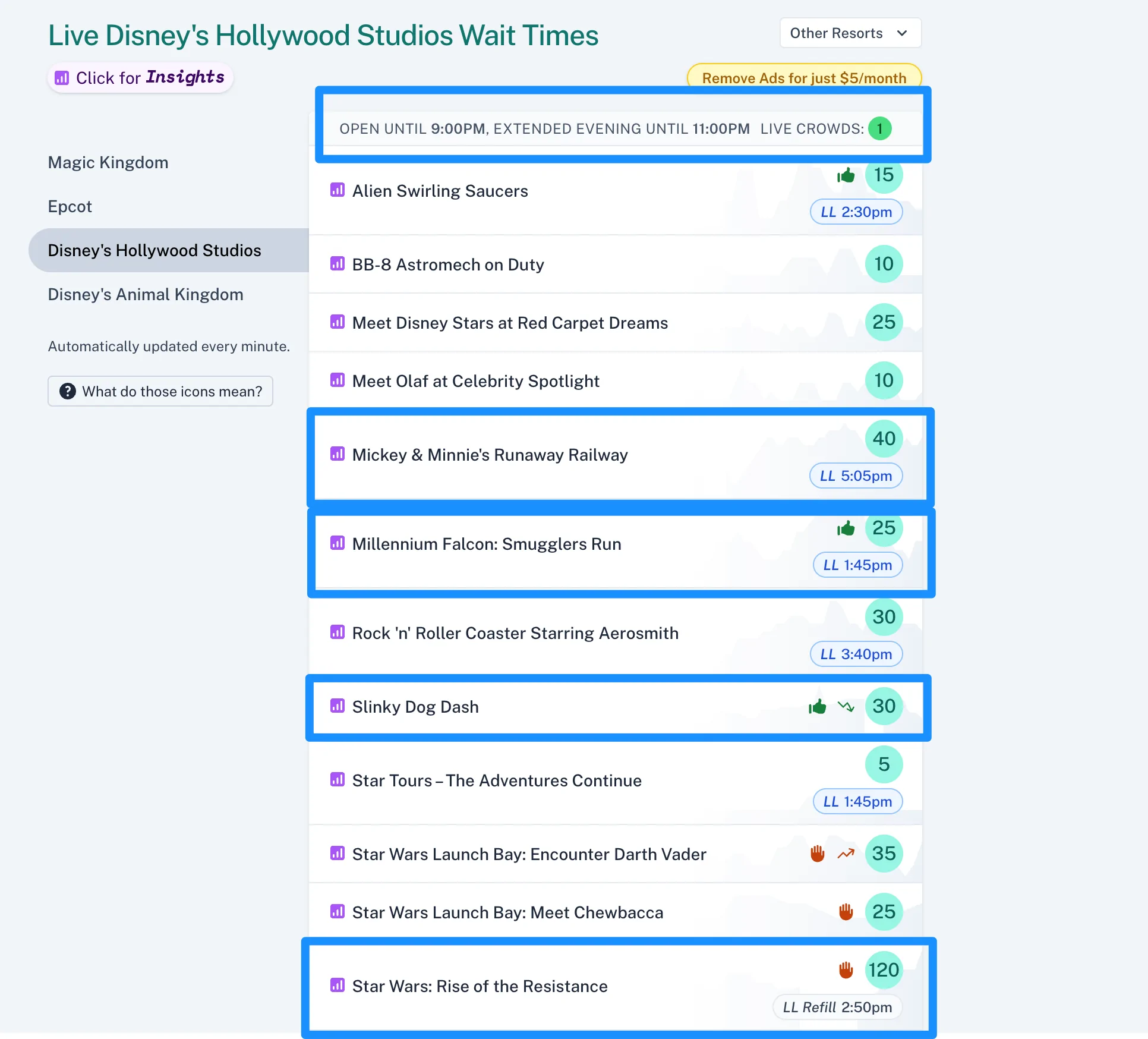The width and height of the screenshot is (1148, 1039).
Task: Open the Other Resorts dropdown
Action: tap(850, 33)
